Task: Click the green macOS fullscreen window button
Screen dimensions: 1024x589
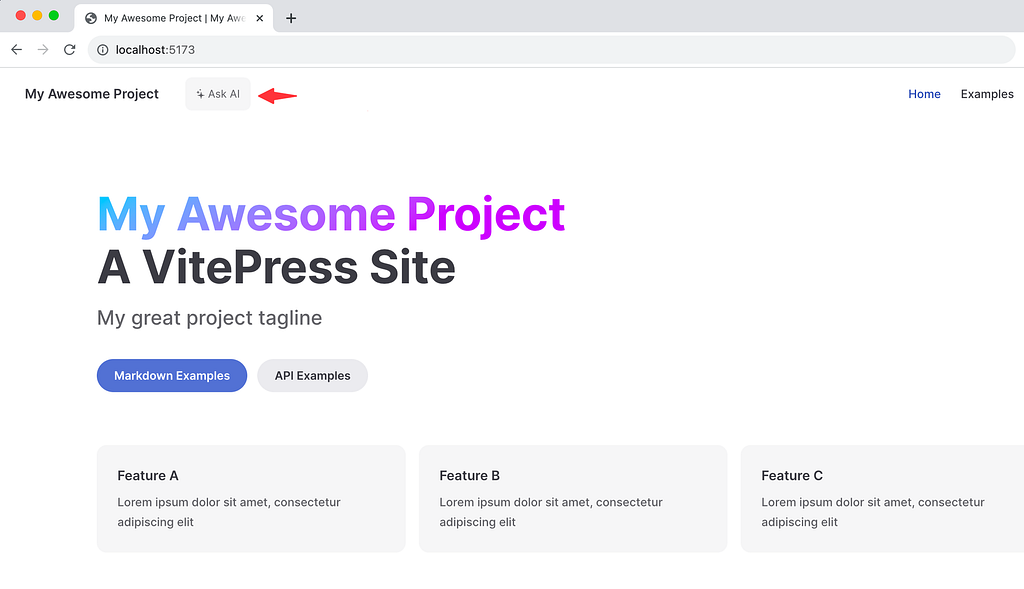Action: pos(54,16)
